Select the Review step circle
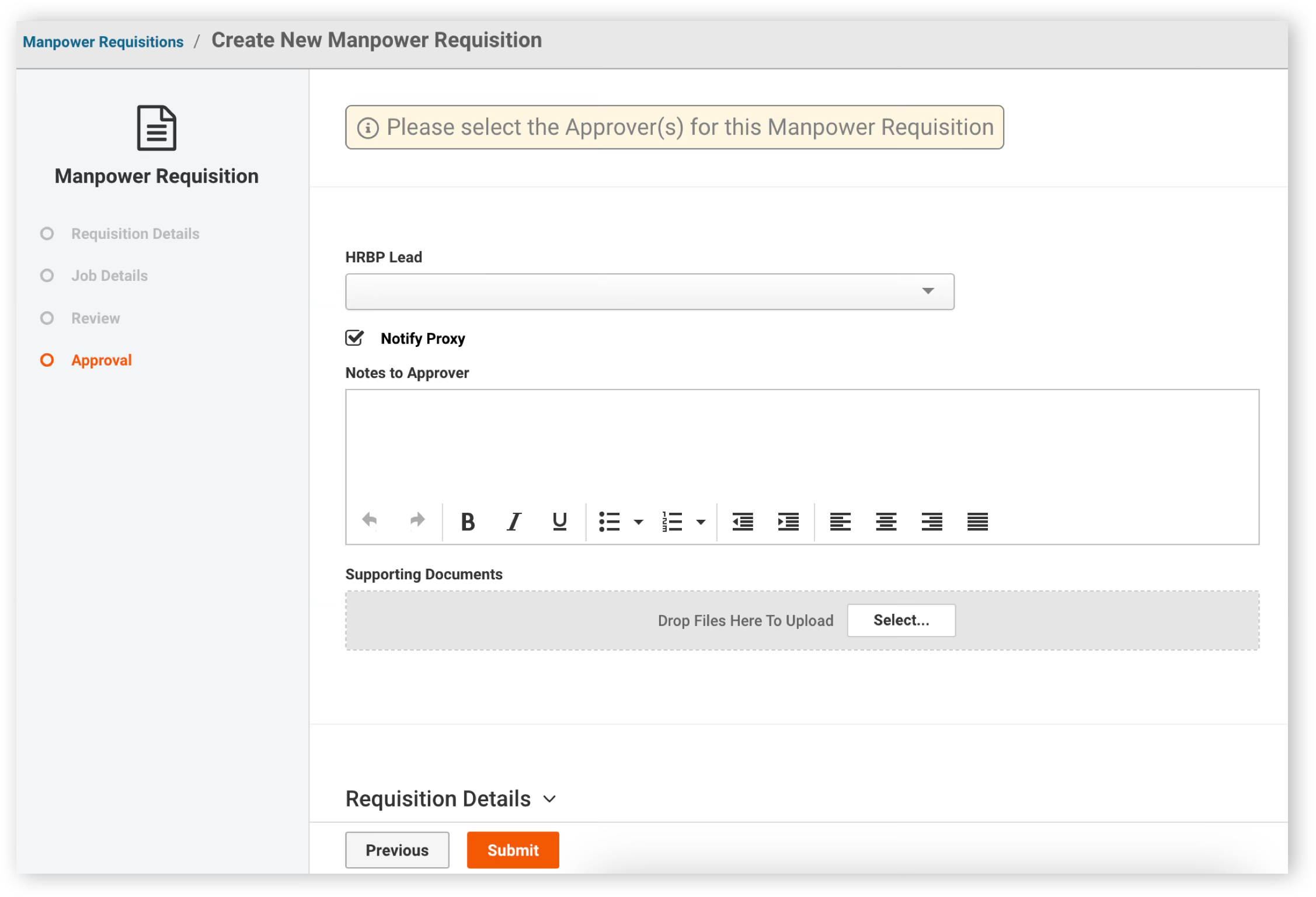Image resolution: width=1316 pixels, height=897 pixels. click(47, 318)
